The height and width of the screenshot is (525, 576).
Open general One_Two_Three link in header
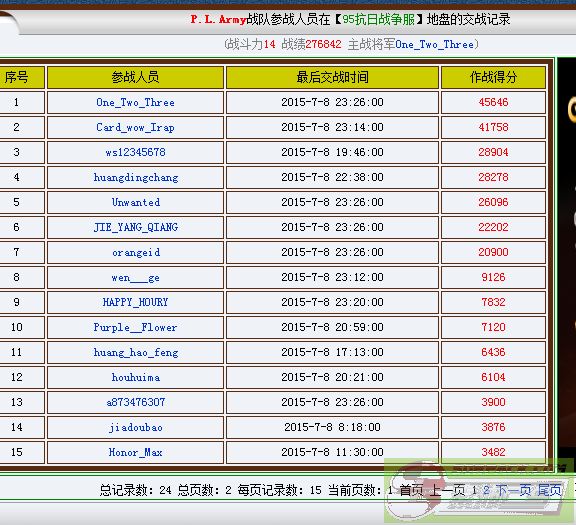coord(435,44)
